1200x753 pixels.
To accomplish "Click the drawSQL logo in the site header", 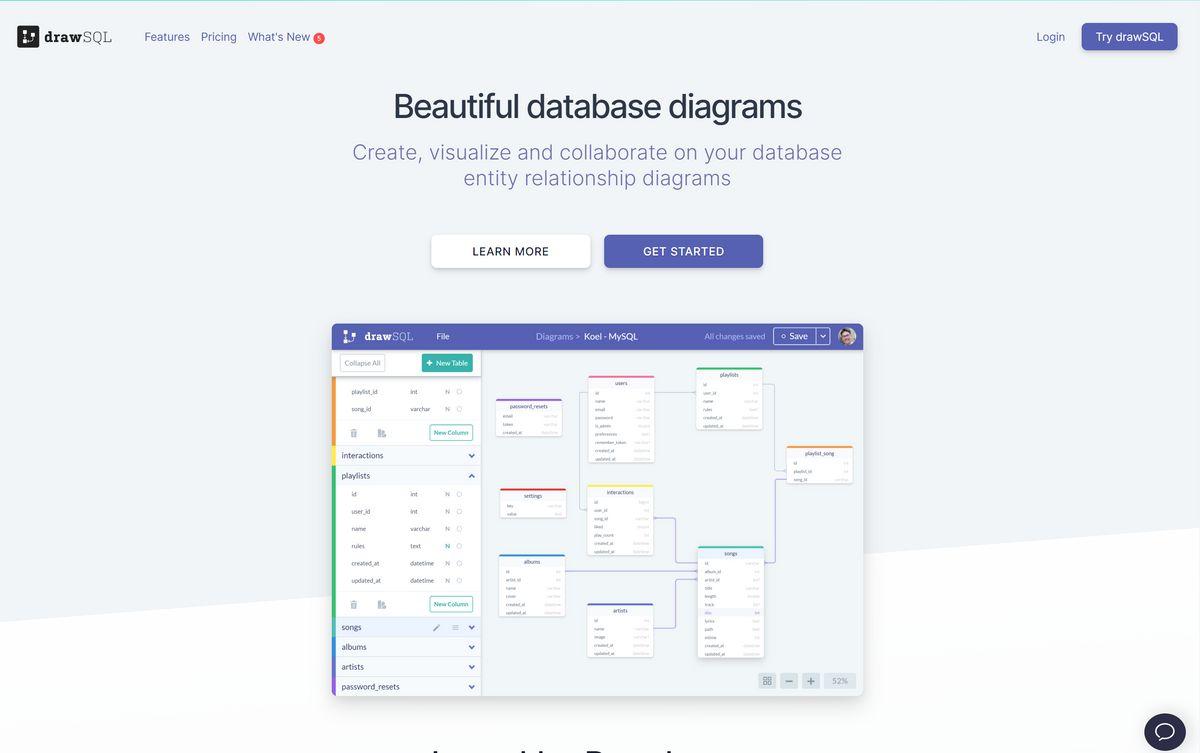I will point(64,37).
